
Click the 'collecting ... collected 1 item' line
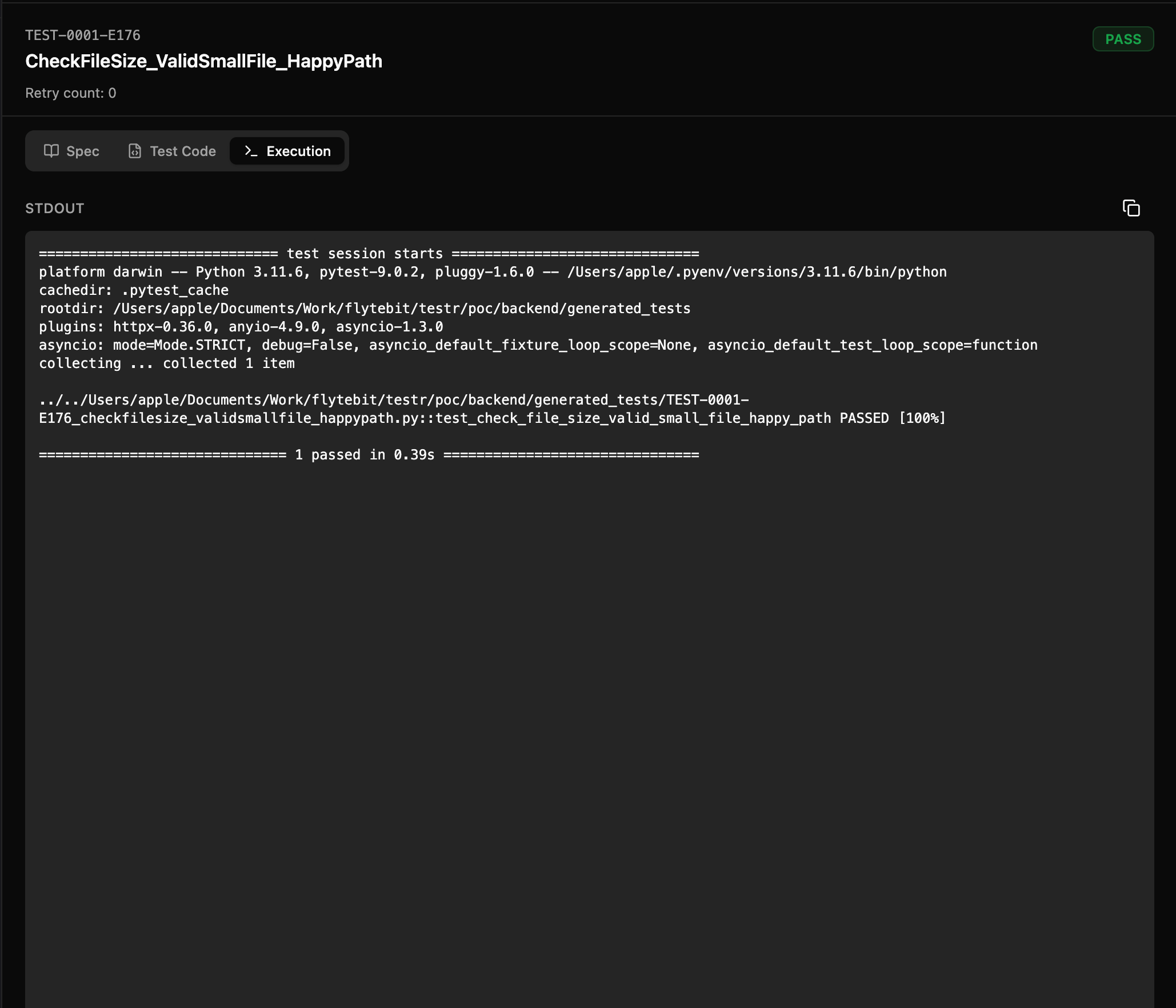(167, 363)
